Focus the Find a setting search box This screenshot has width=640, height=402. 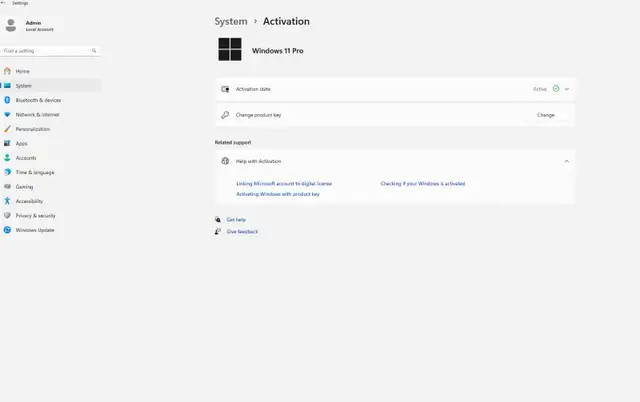click(50, 51)
